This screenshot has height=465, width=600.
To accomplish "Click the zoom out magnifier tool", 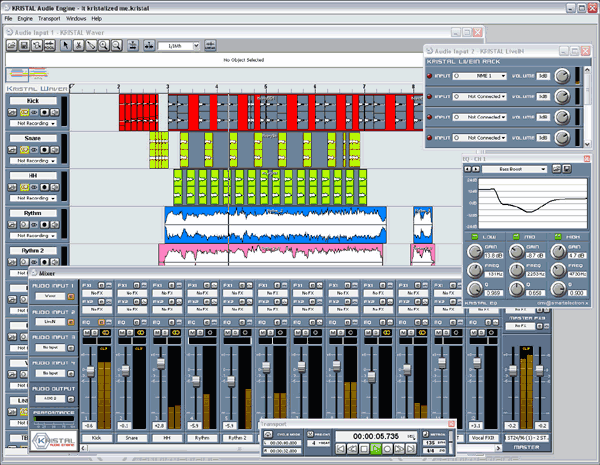I will tap(116, 46).
